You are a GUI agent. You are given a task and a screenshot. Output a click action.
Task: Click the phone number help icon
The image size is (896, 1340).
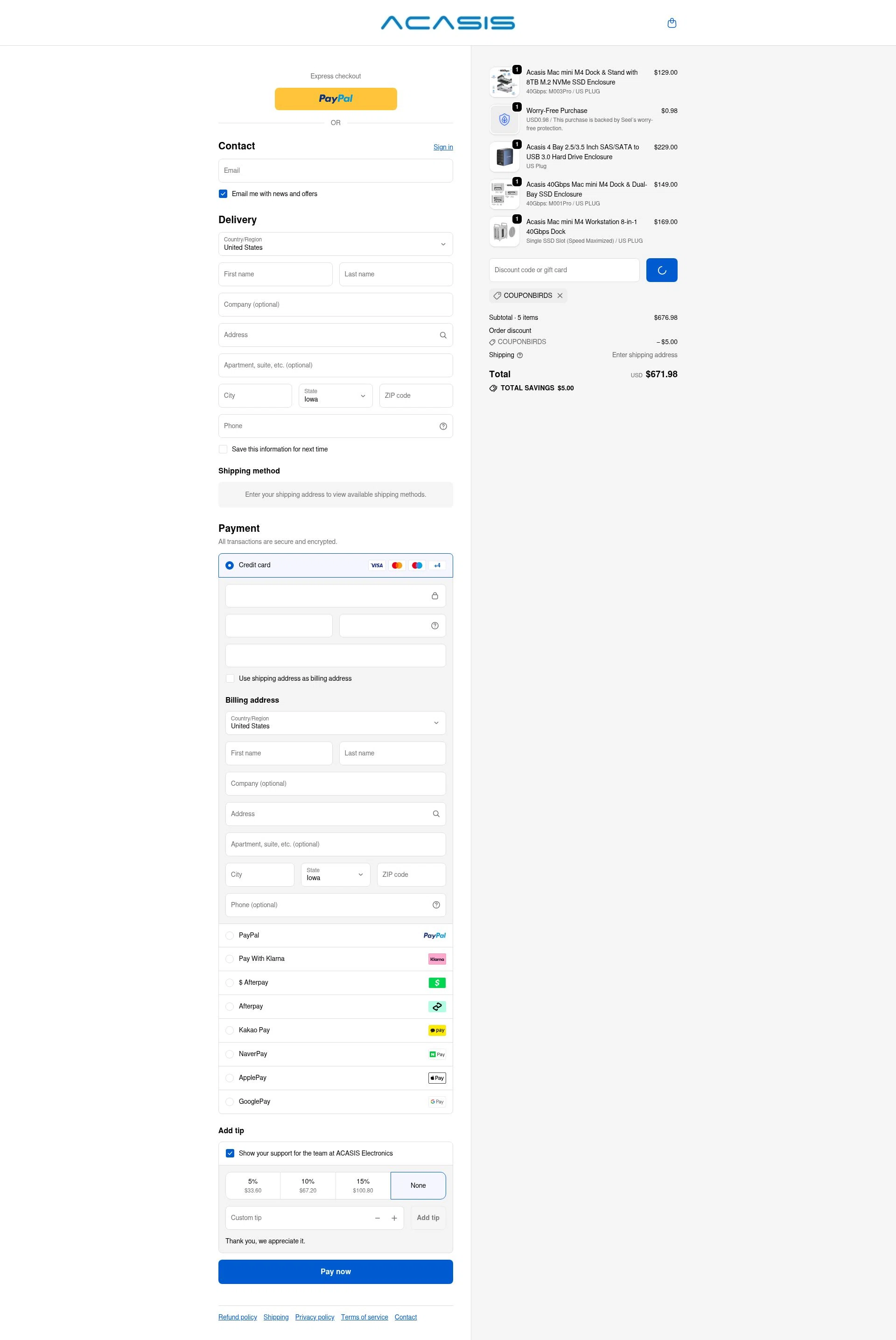coord(443,425)
